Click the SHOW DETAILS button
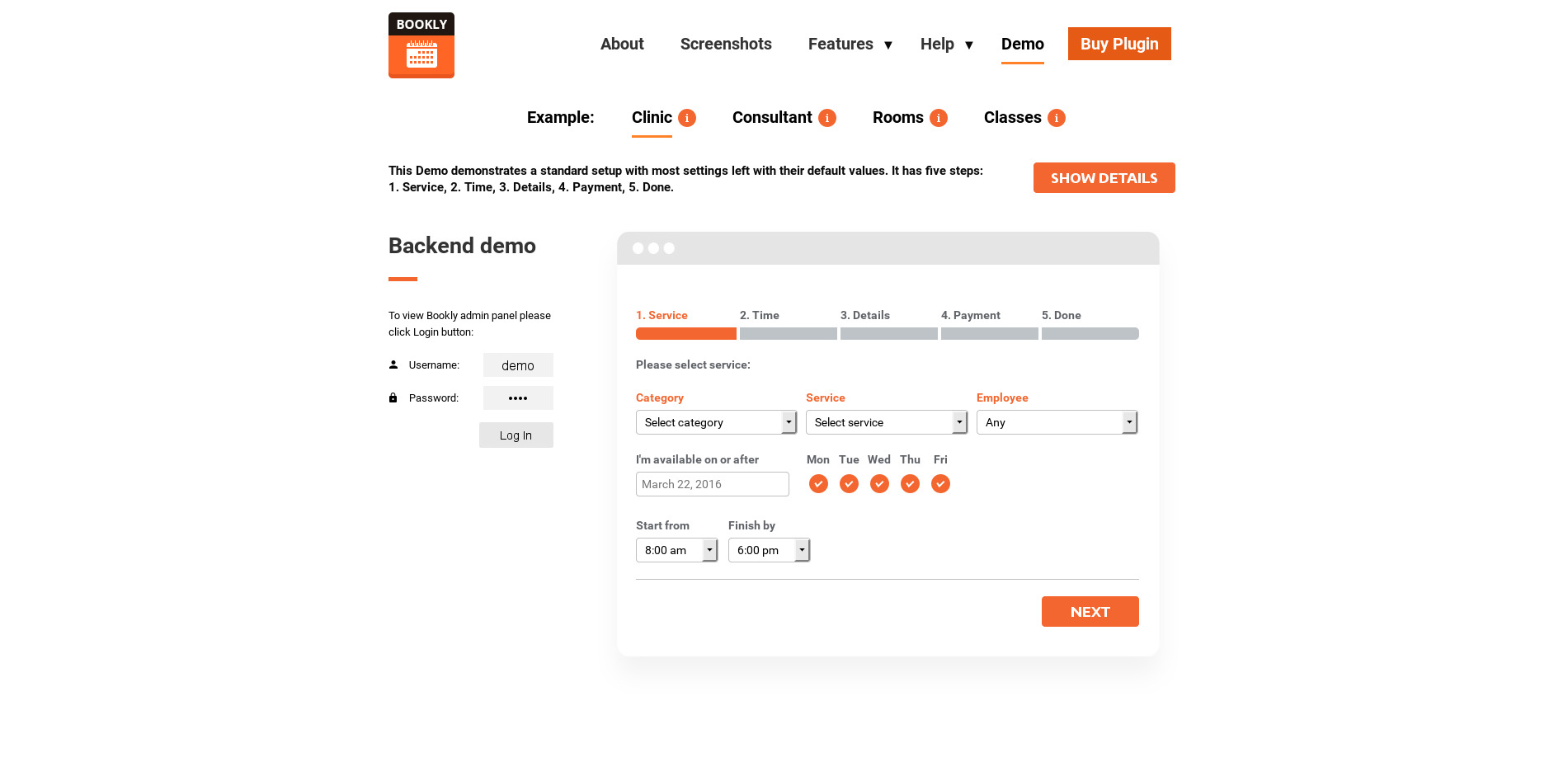 pos(1104,178)
